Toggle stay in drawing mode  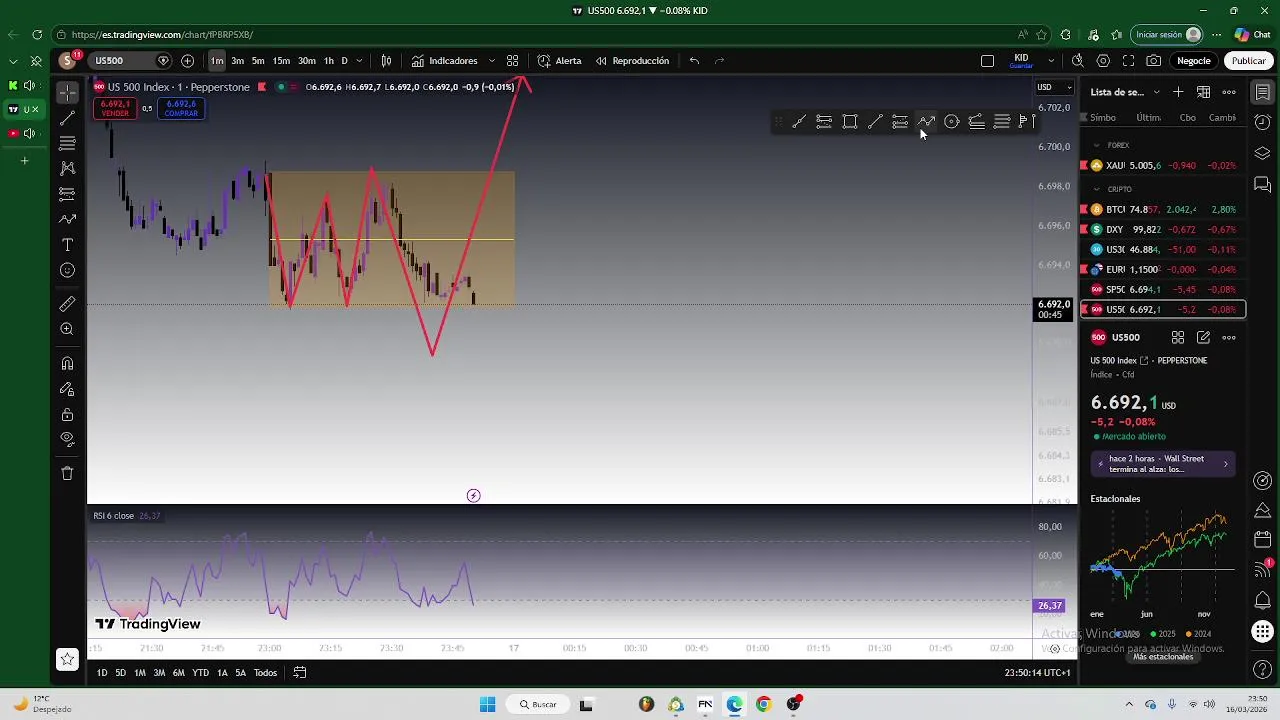click(67, 389)
